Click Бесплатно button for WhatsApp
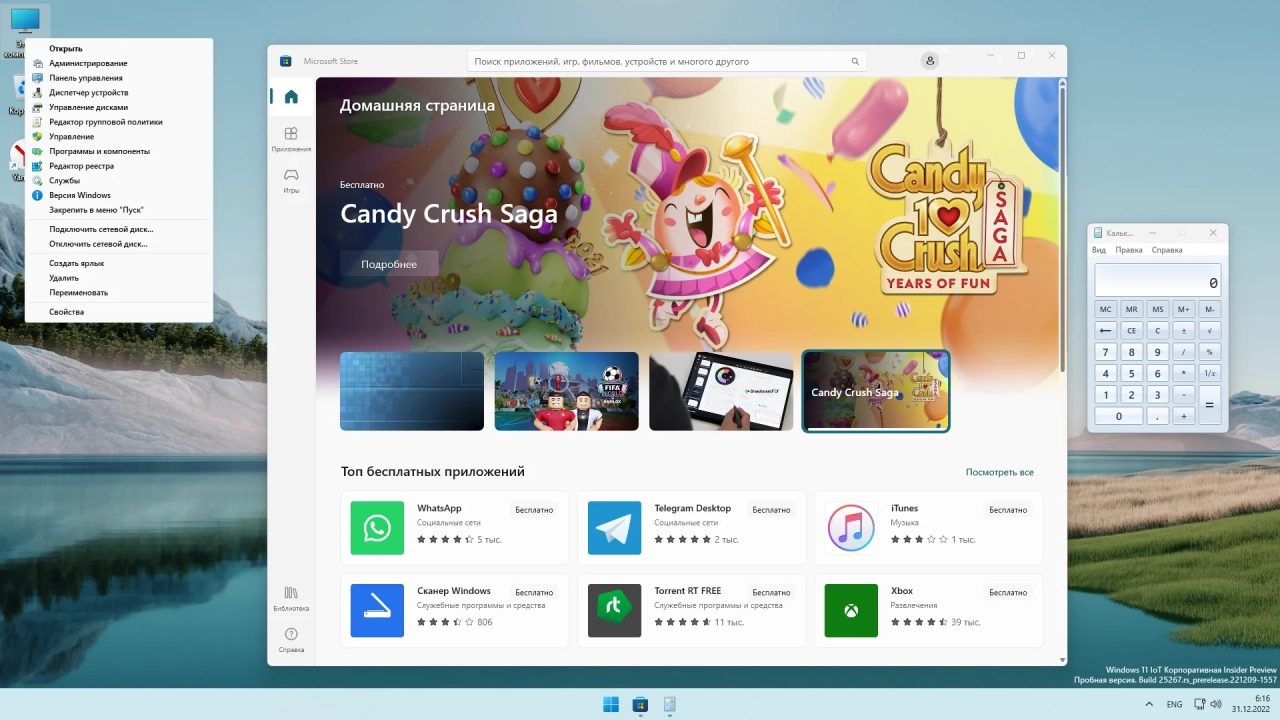Viewport: 1280px width, 720px height. (x=534, y=510)
